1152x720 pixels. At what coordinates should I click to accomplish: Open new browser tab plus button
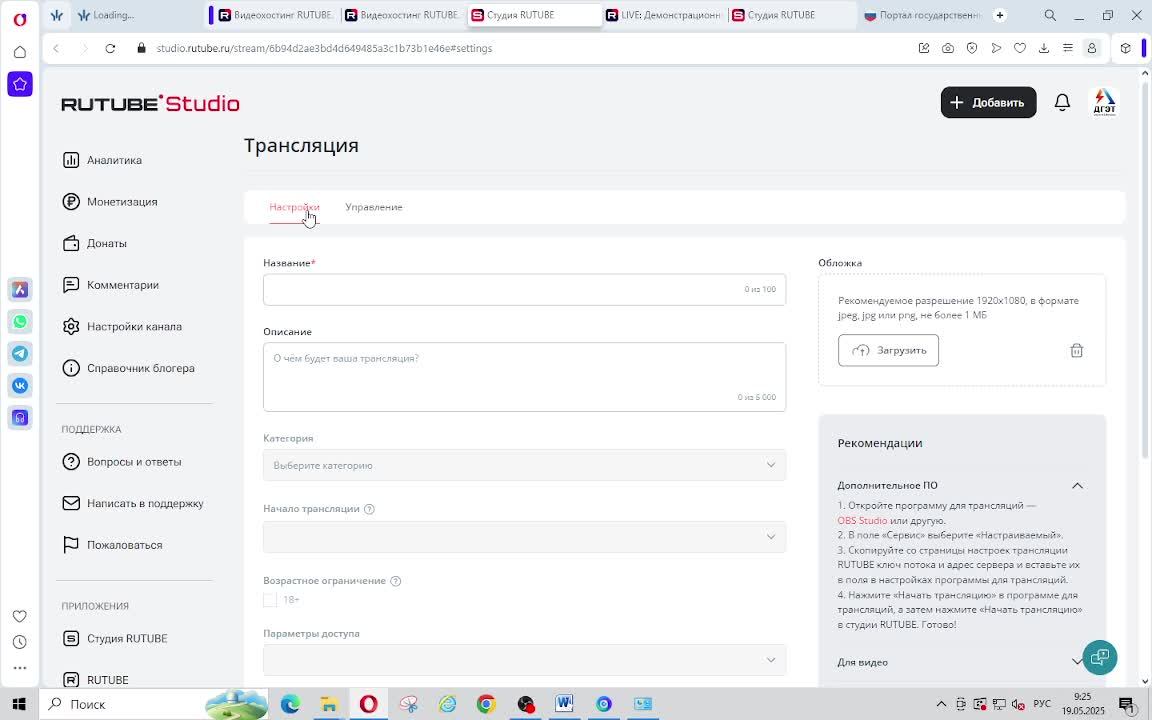(999, 15)
